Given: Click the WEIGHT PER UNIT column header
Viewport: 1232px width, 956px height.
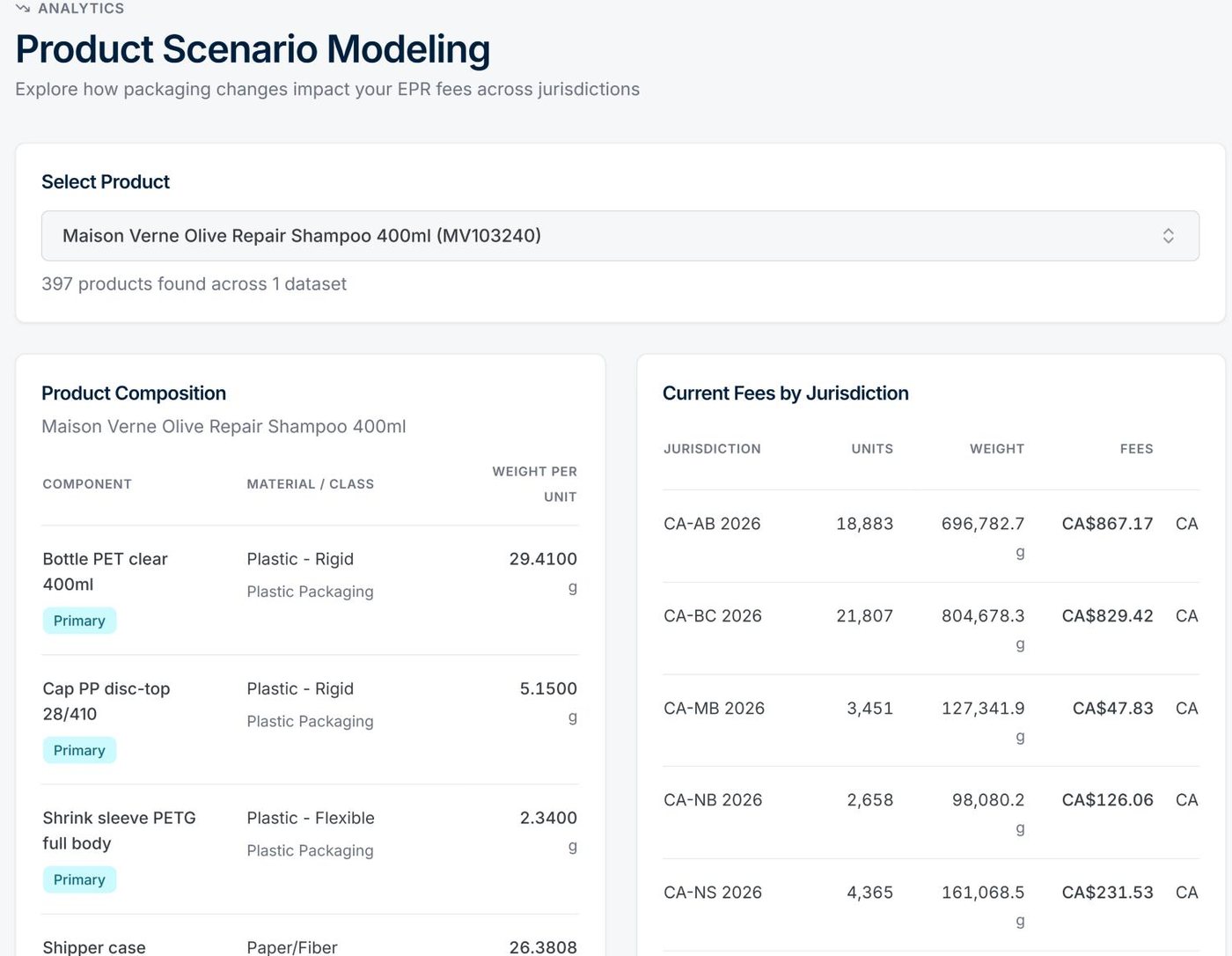Looking at the screenshot, I should tap(534, 484).
